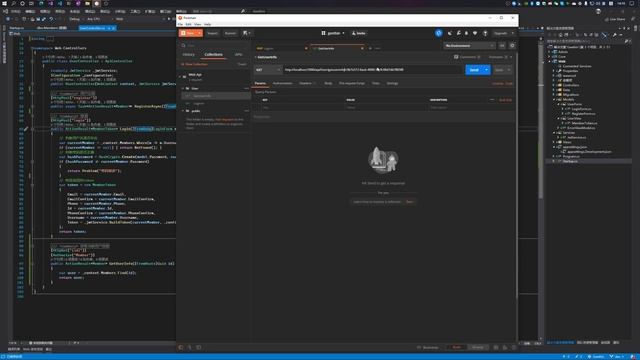
Task: Open the Tests tab
Action: point(376,83)
